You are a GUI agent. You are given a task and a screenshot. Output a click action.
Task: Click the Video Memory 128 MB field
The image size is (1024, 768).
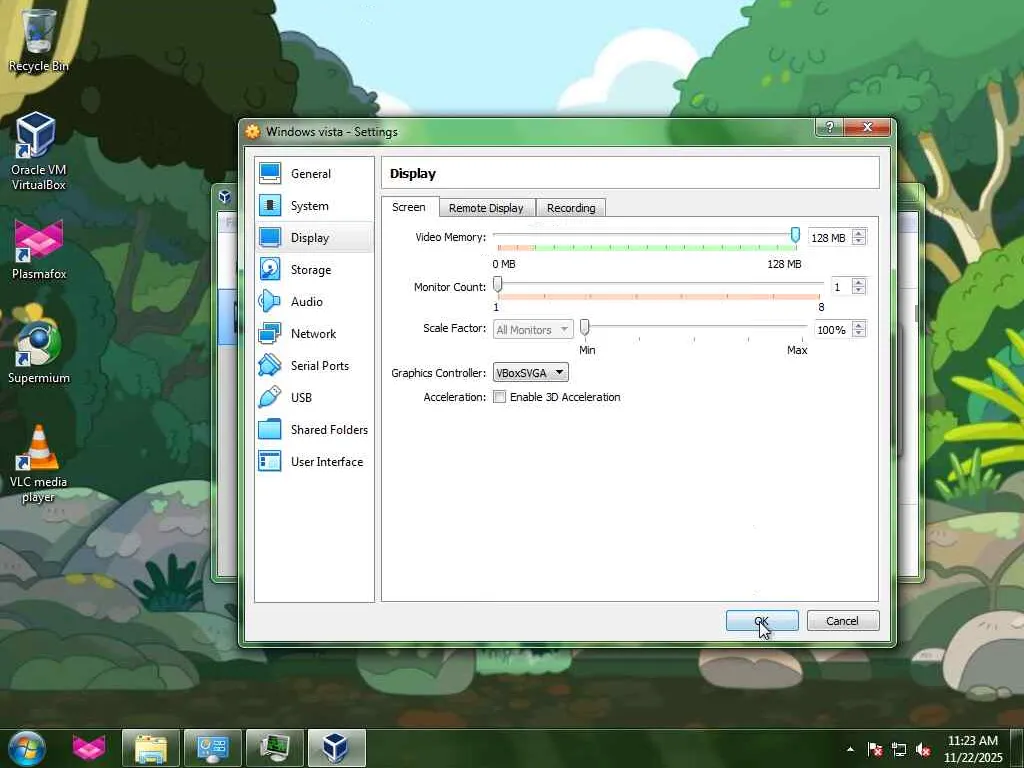coord(831,238)
